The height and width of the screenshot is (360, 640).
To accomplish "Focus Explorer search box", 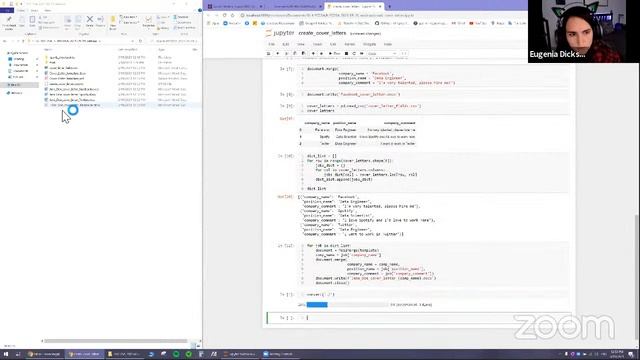I will click(175, 41).
